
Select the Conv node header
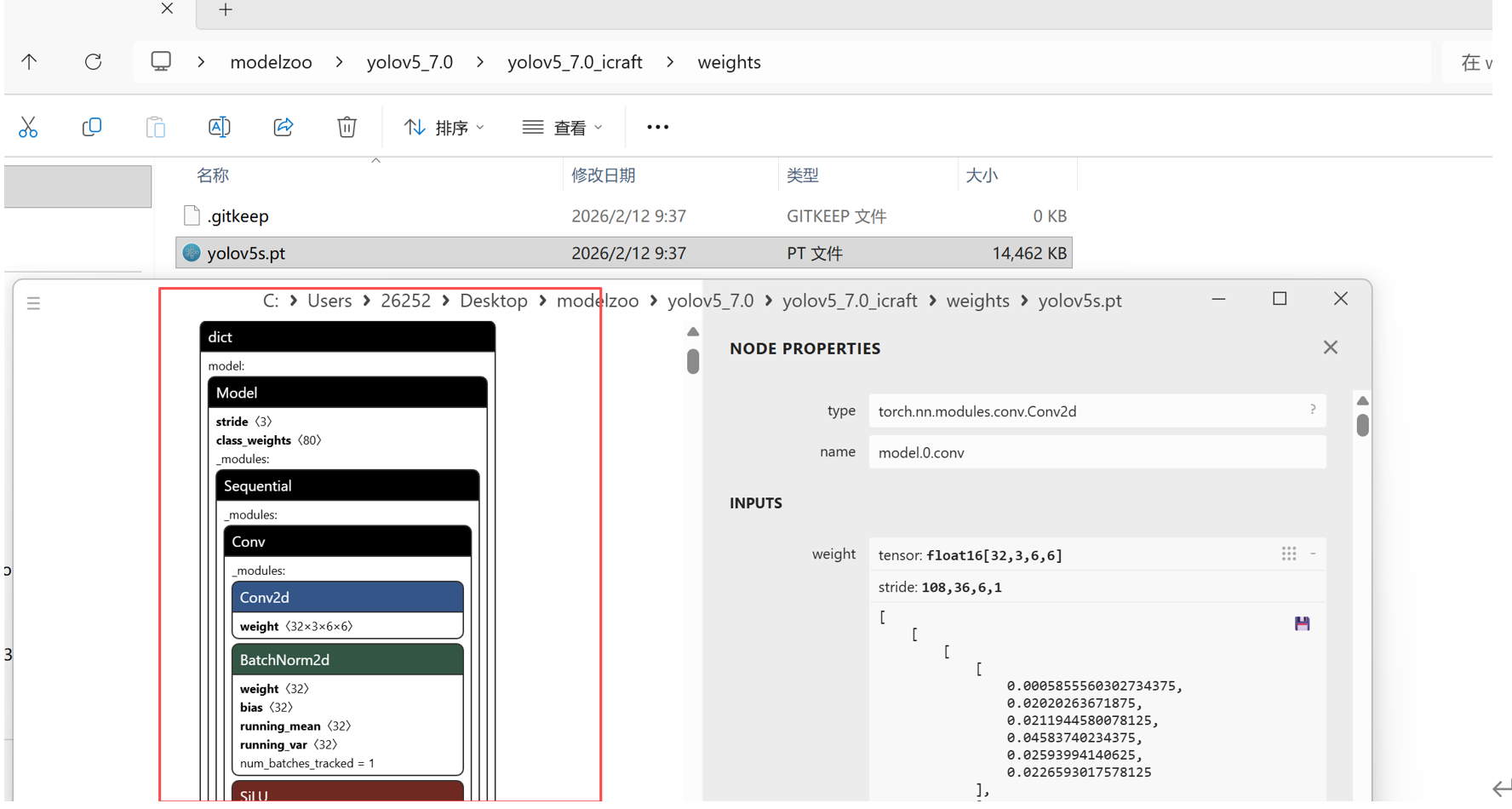click(347, 542)
